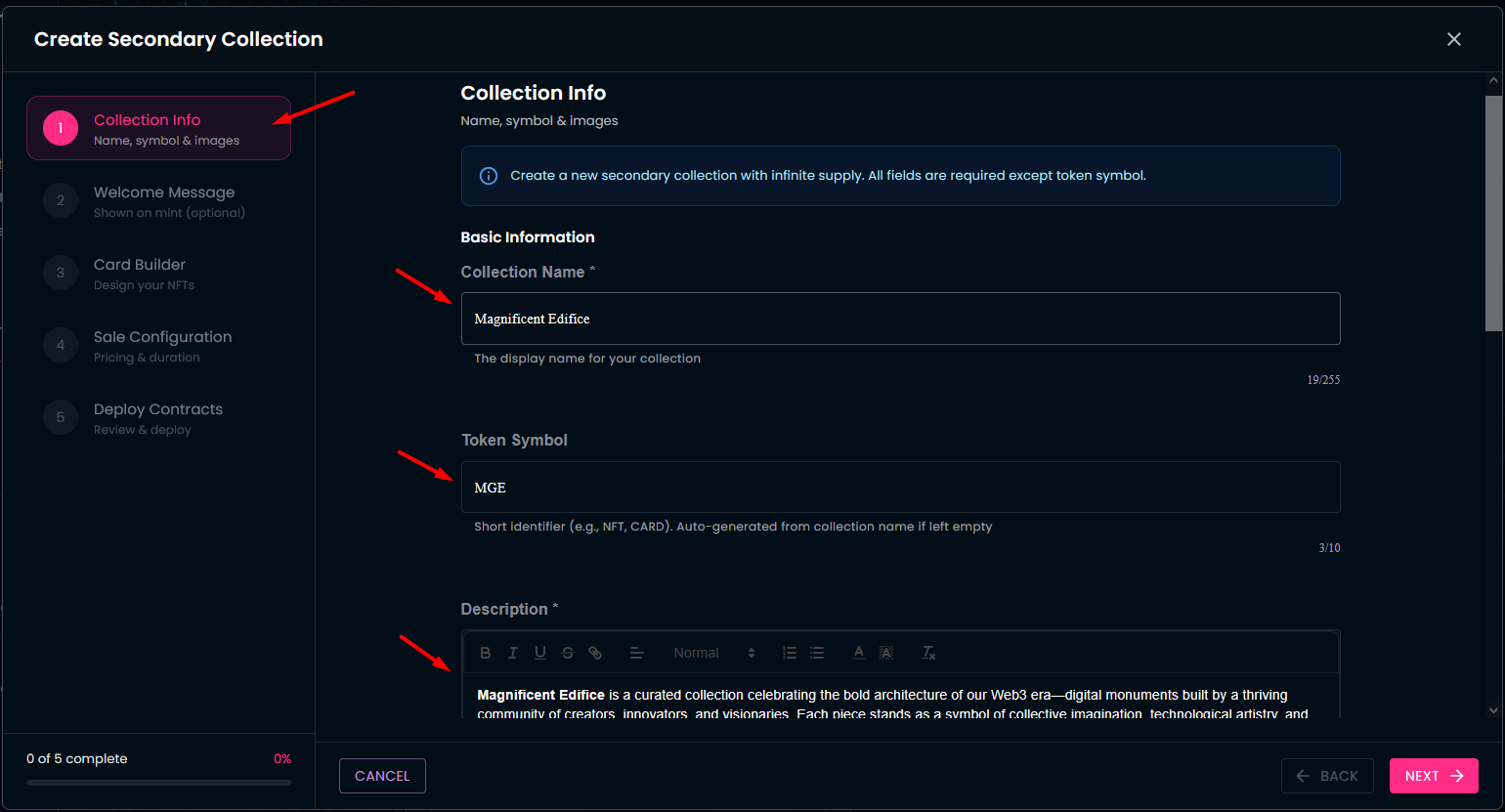Apply italic formatting in description toolbar
1505x812 pixels.
[512, 653]
